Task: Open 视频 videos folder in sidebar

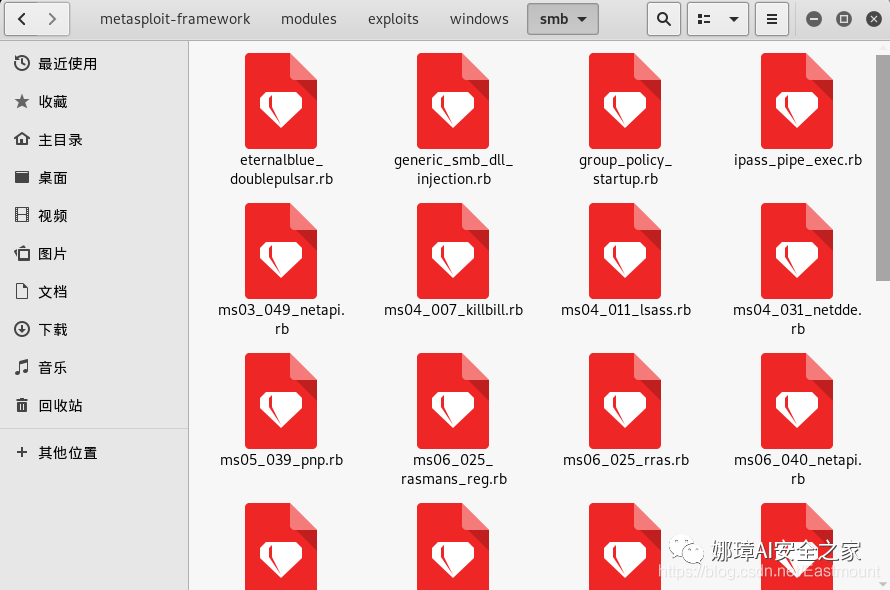Action: point(94,216)
